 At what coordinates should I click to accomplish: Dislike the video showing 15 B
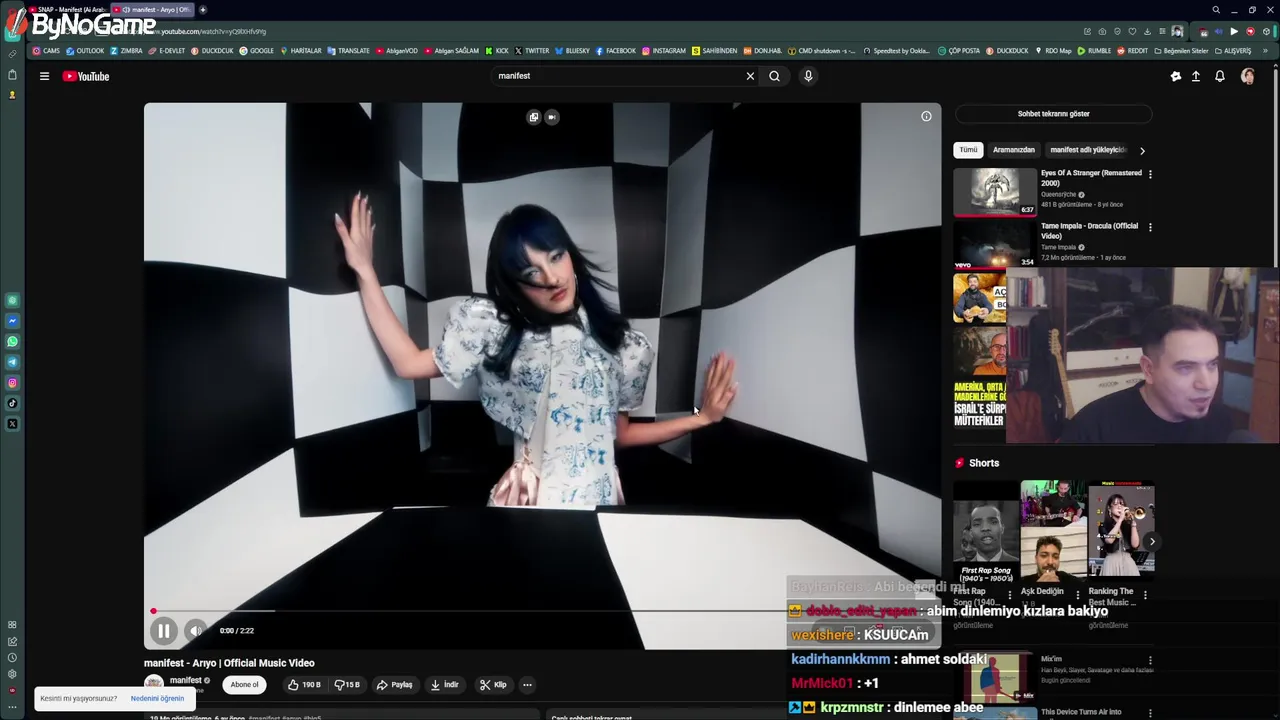[347, 685]
